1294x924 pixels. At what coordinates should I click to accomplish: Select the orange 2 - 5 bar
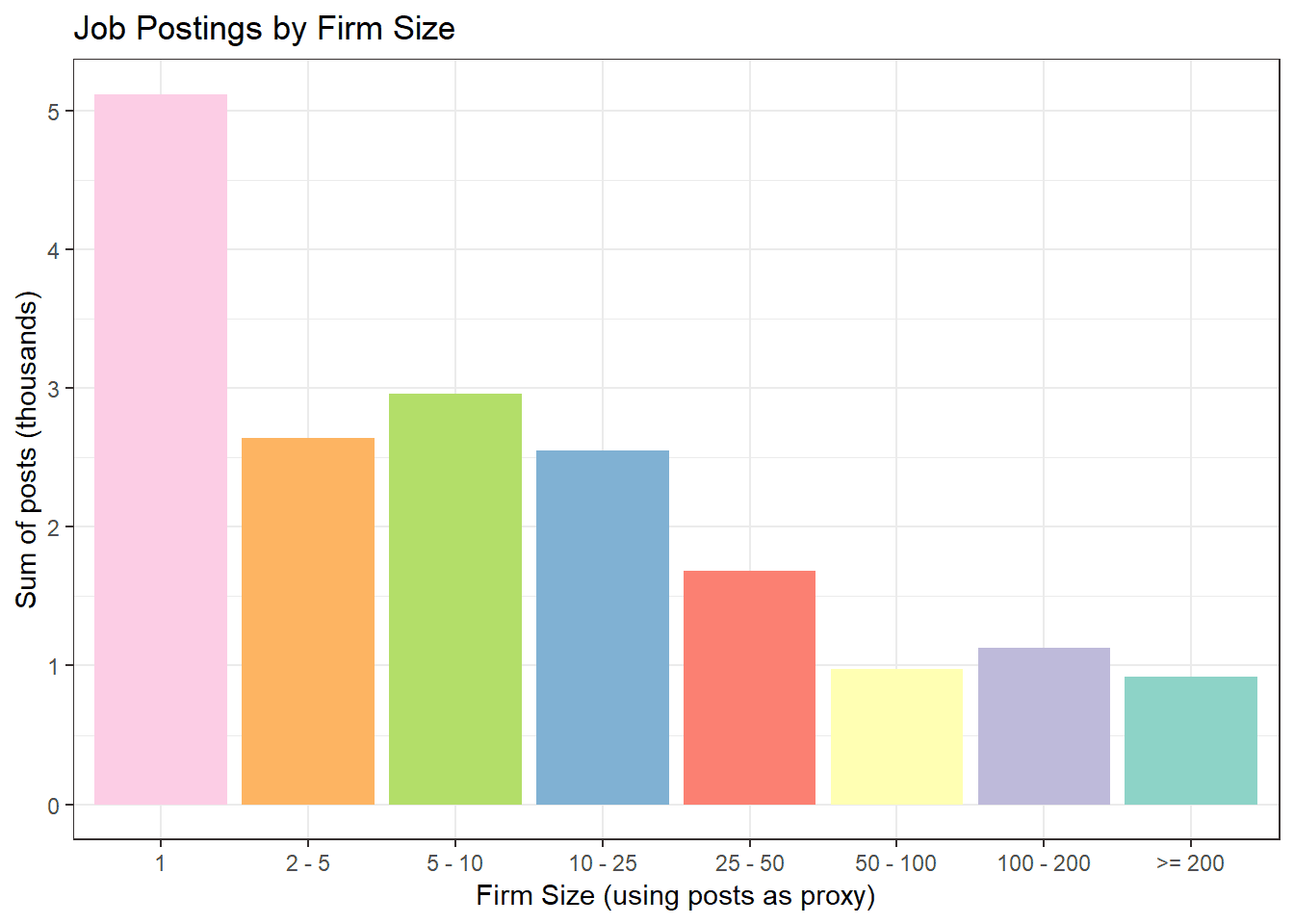point(308,621)
